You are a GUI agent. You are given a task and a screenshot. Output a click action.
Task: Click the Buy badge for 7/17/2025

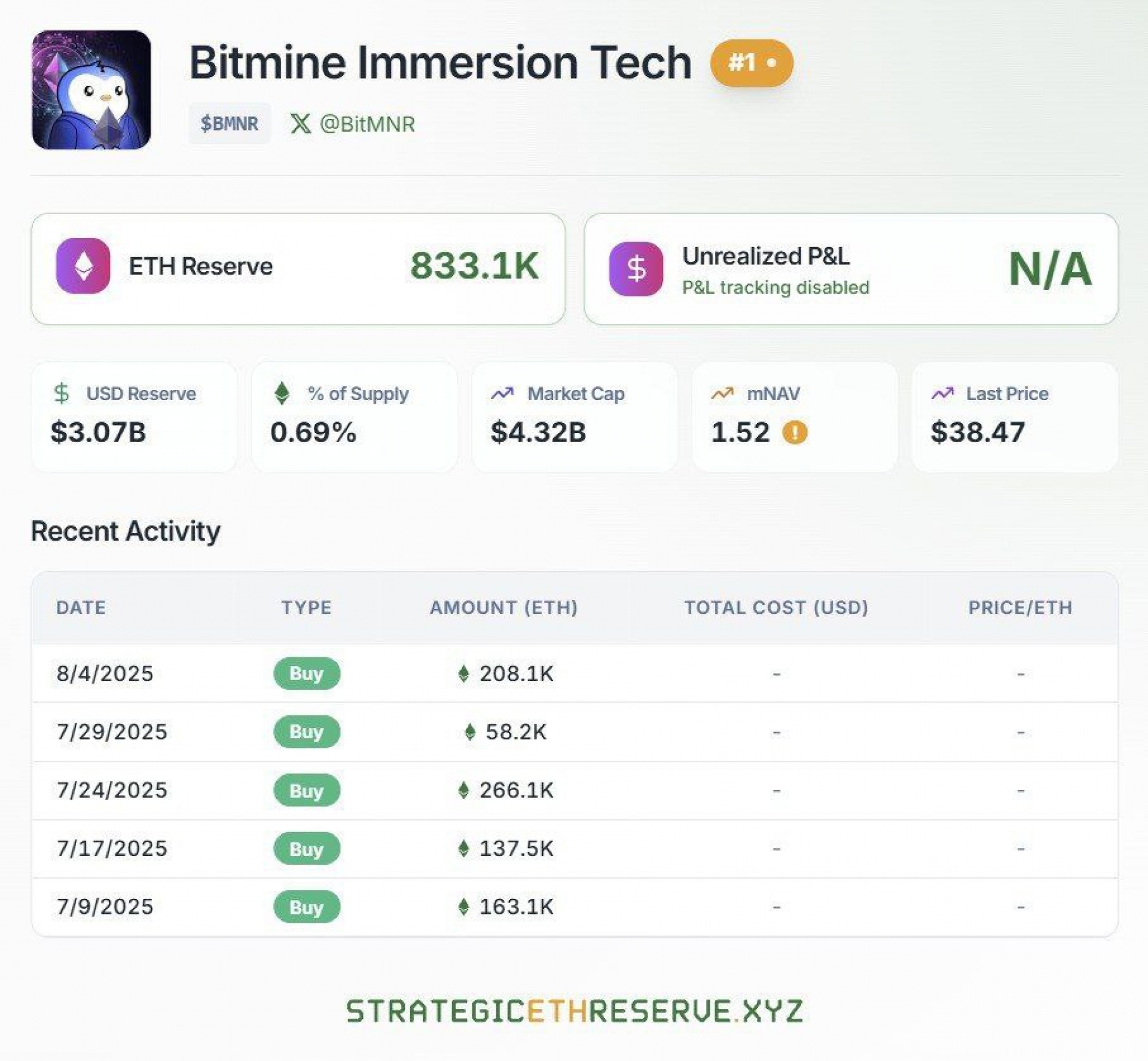[x=307, y=849]
